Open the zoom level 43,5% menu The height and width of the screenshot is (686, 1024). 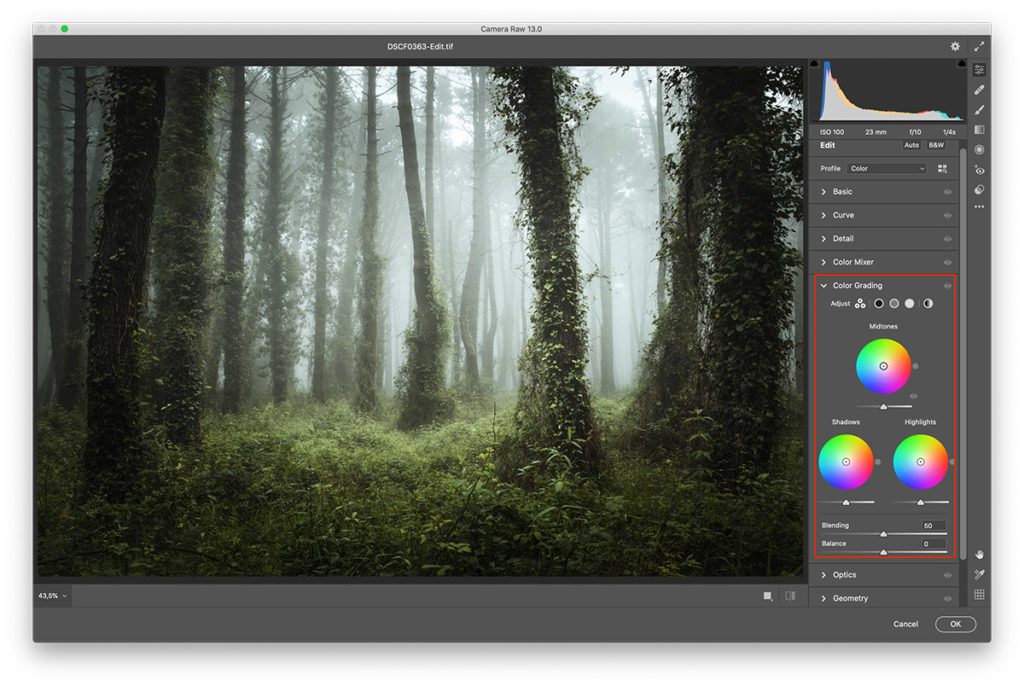click(x=53, y=596)
